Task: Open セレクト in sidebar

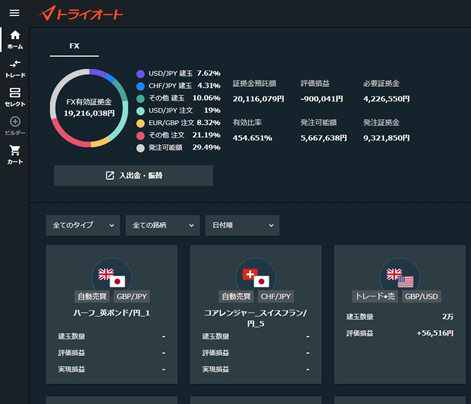Action: coord(15,97)
